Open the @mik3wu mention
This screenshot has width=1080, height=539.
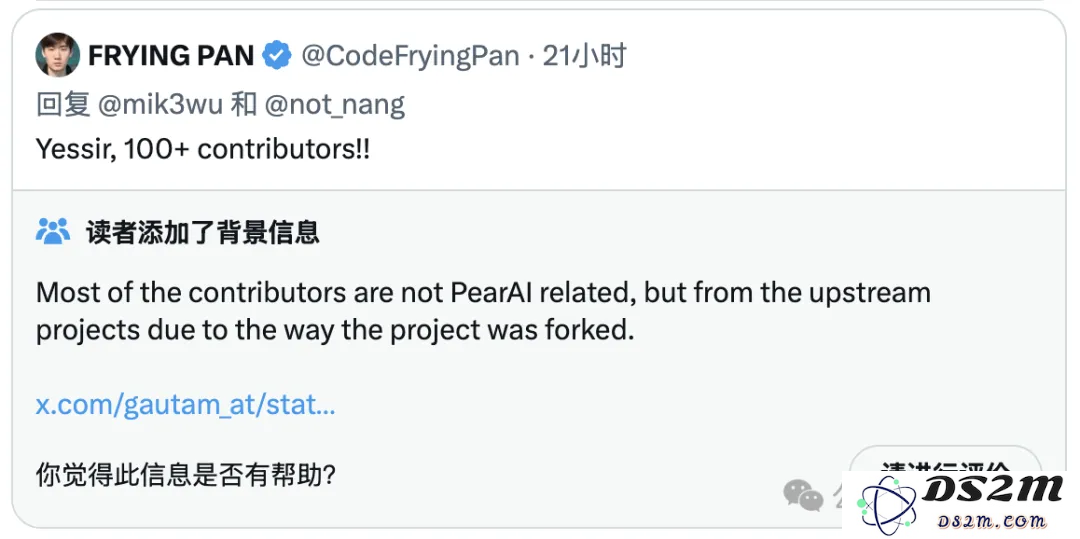click(x=160, y=105)
